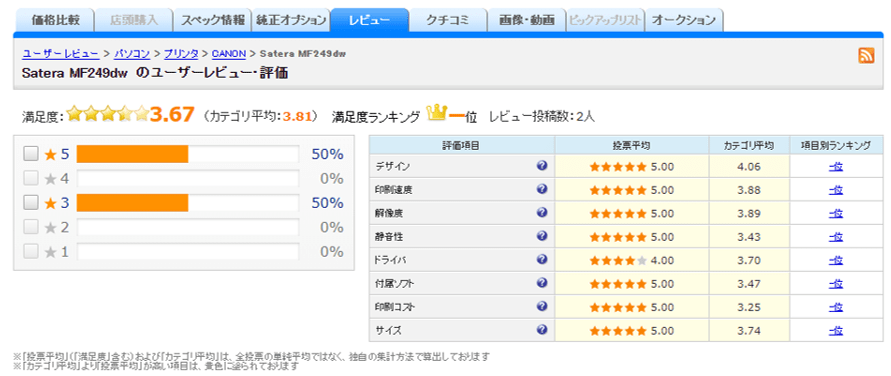Open the 画像・動画 tab
This screenshot has width=891, height=376.
tap(527, 20)
